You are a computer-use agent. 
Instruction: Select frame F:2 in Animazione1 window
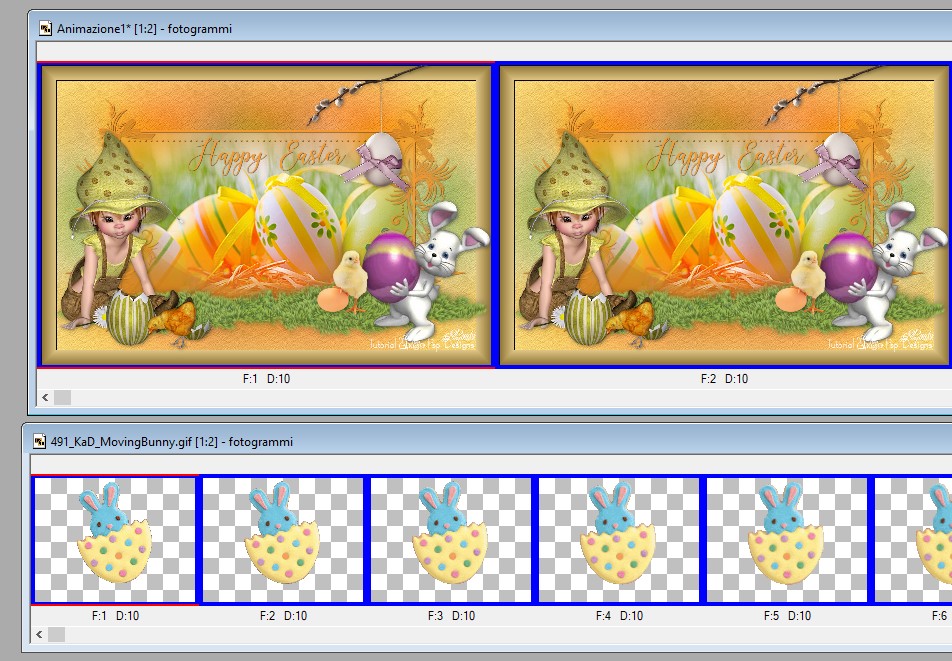724,215
